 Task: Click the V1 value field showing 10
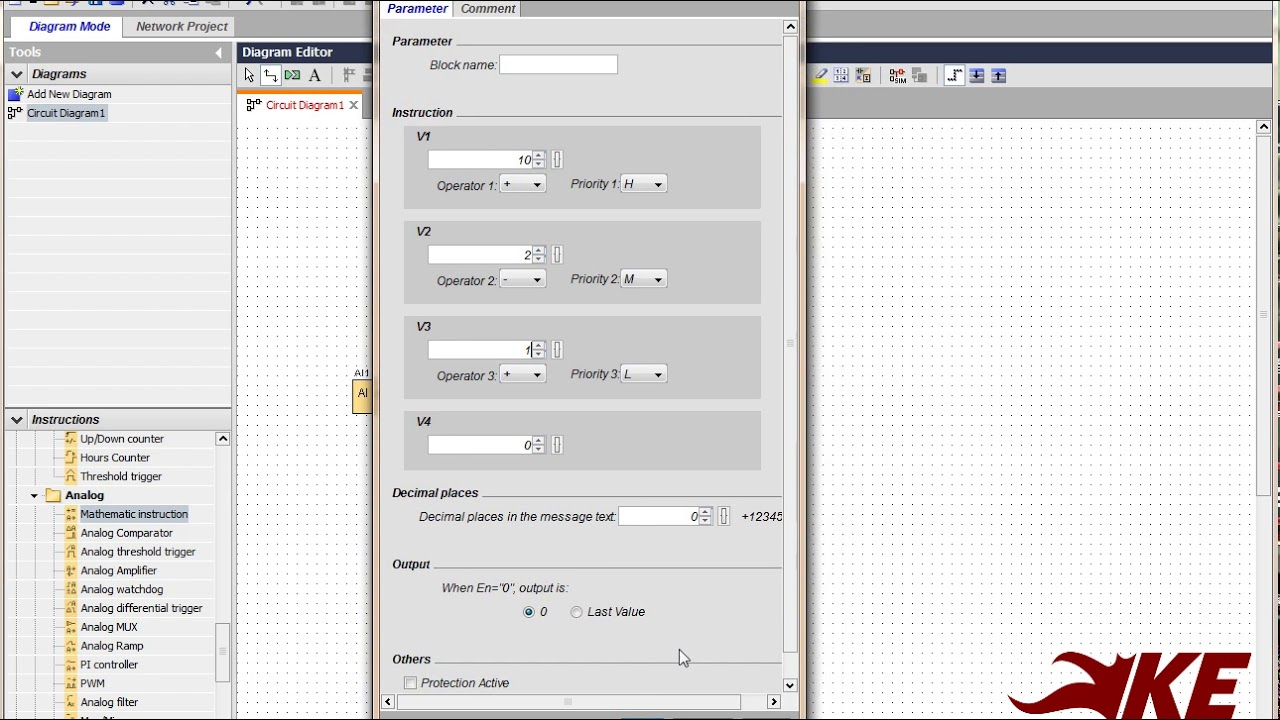[480, 160]
